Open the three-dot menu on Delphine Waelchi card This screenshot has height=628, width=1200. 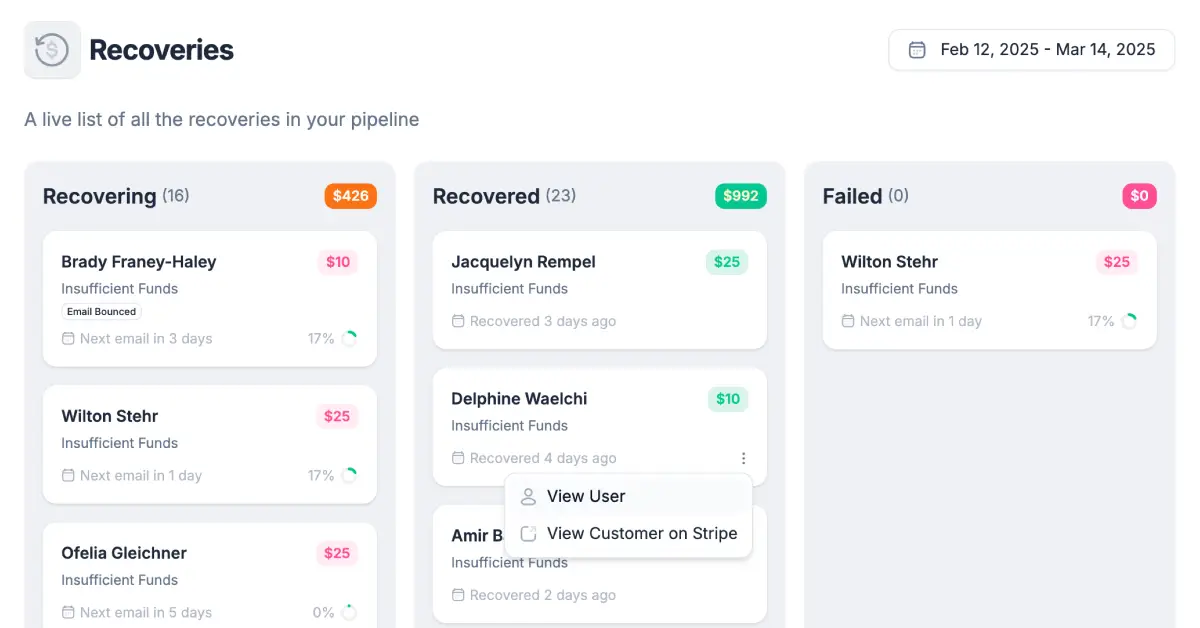pyautogui.click(x=743, y=458)
